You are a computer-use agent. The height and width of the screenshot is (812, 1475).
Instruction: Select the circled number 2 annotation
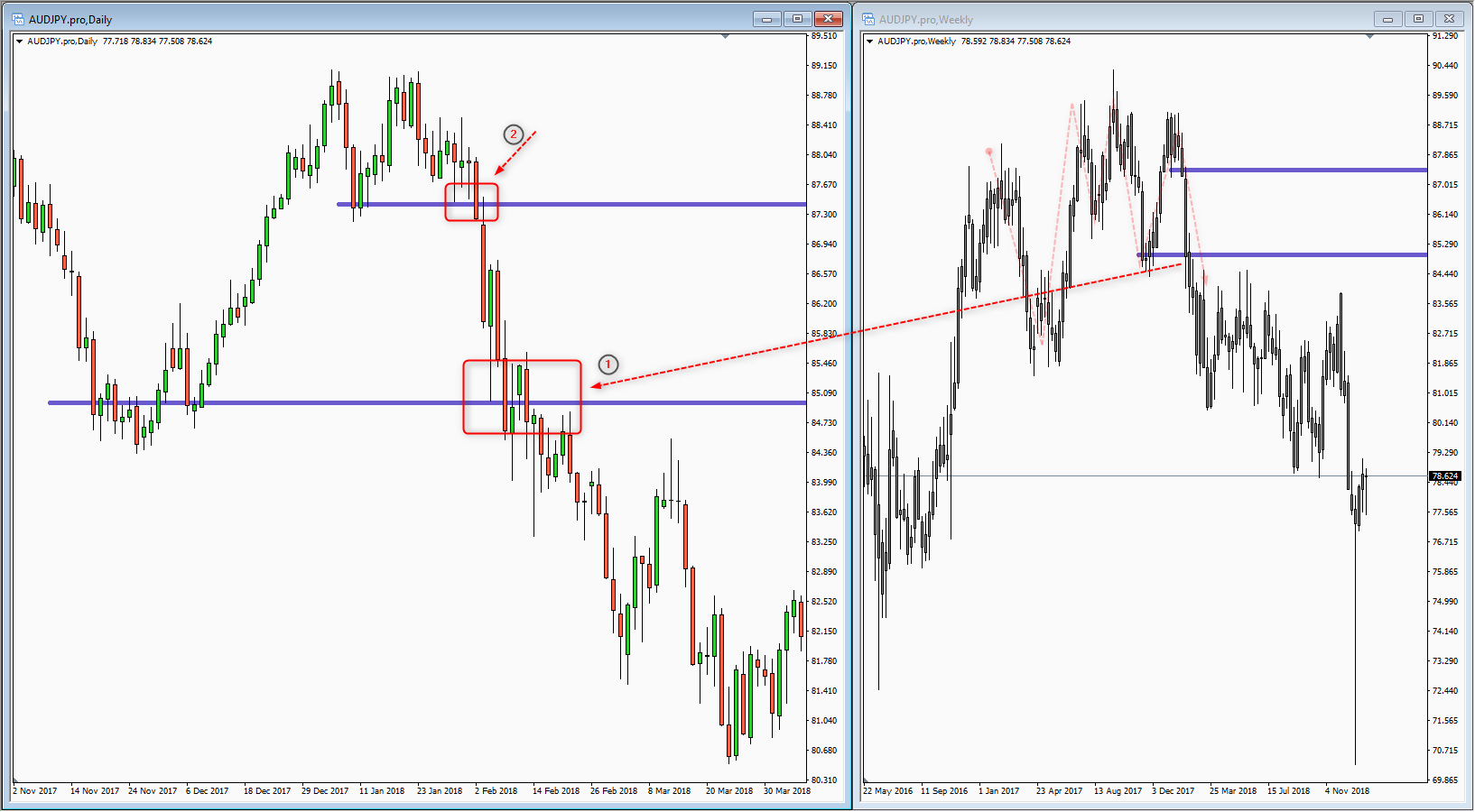[514, 134]
